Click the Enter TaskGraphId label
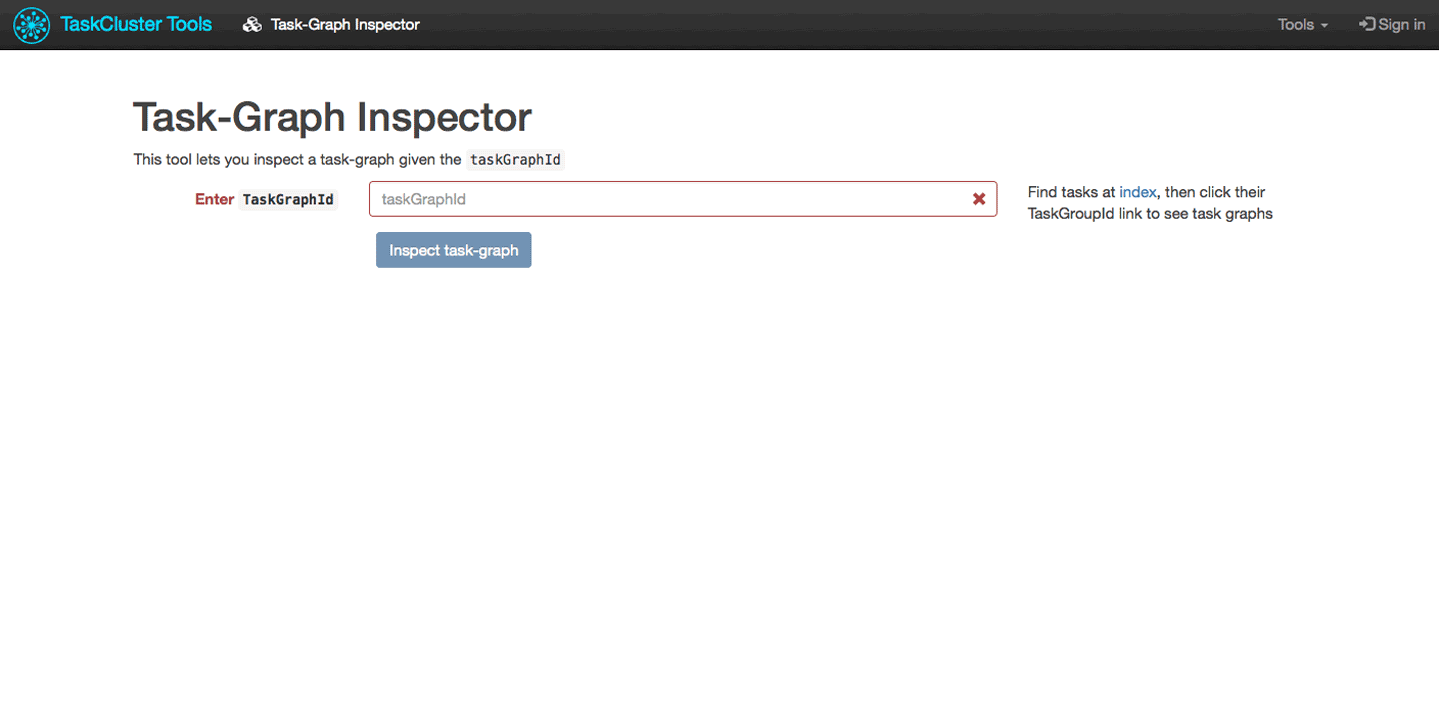 tap(266, 199)
